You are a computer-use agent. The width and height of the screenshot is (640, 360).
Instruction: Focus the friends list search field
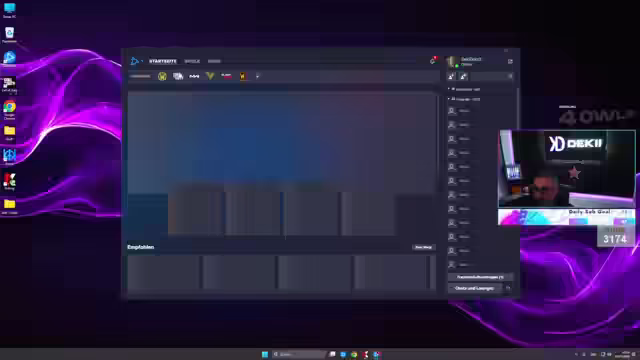tap(491, 76)
